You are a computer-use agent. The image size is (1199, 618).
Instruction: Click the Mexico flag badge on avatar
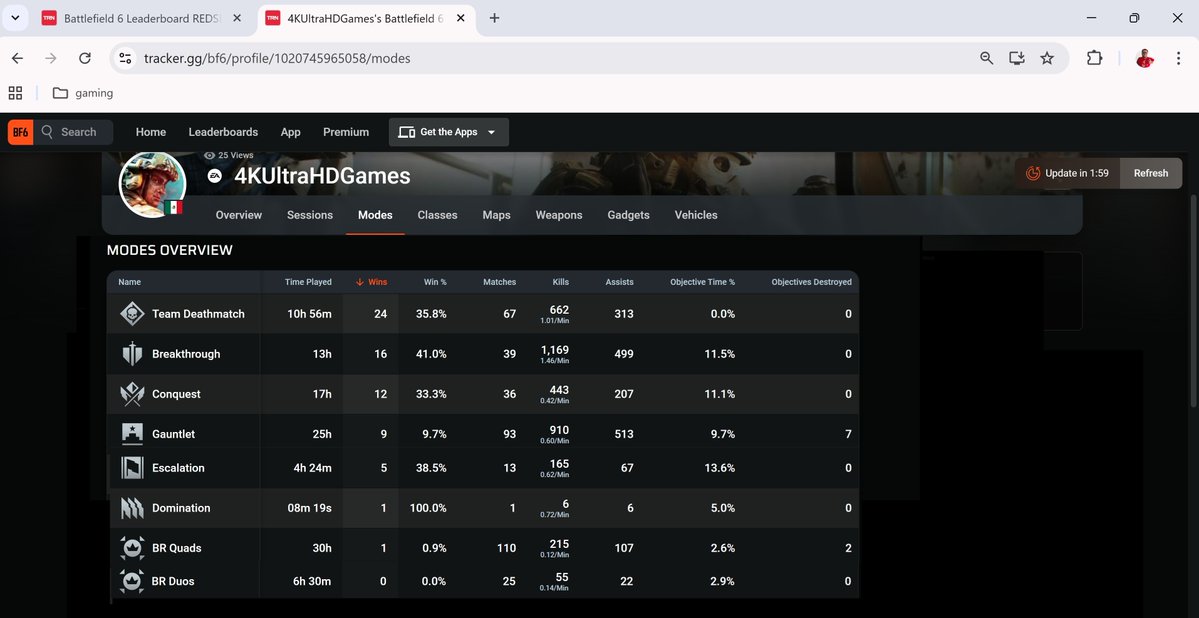coord(173,207)
